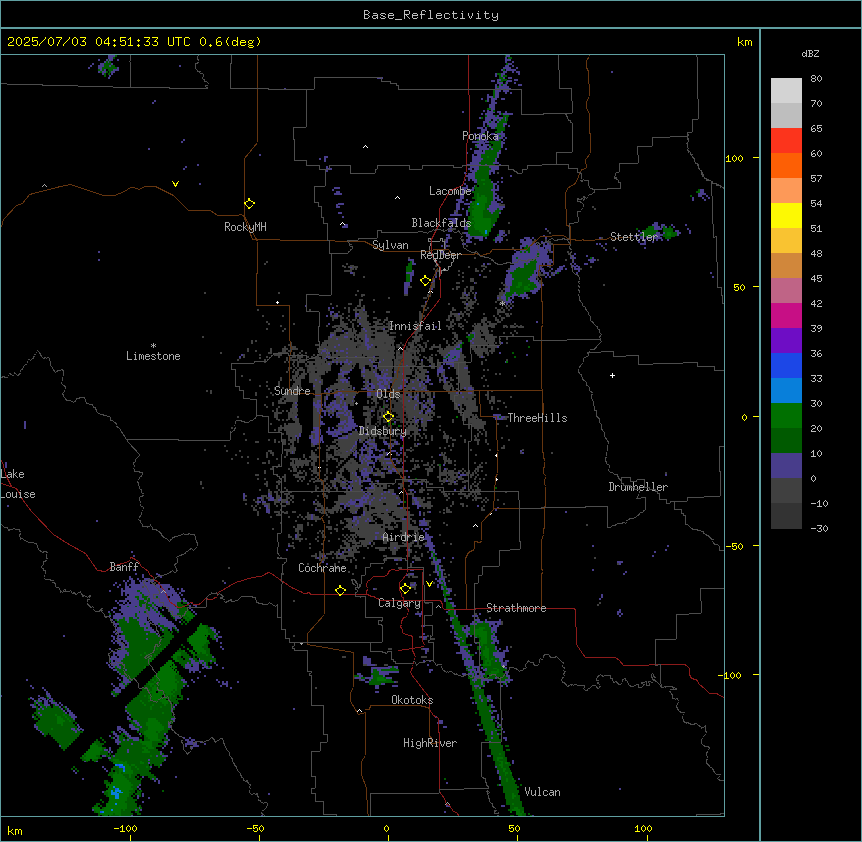862x842 pixels.
Task: Click the Okotoks city label
Action: click(x=412, y=700)
